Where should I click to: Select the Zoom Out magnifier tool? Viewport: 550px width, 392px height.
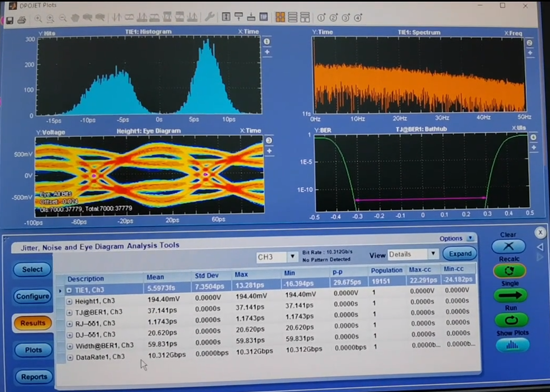click(x=63, y=18)
